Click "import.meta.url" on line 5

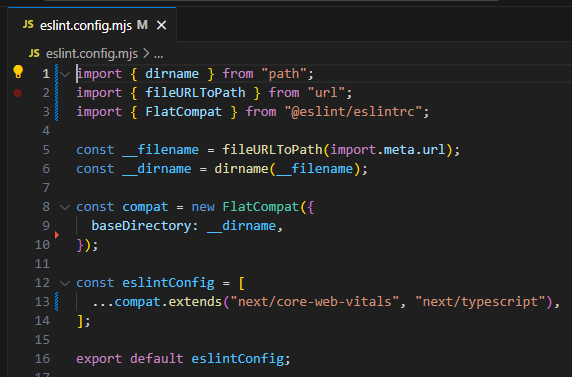[x=387, y=150]
